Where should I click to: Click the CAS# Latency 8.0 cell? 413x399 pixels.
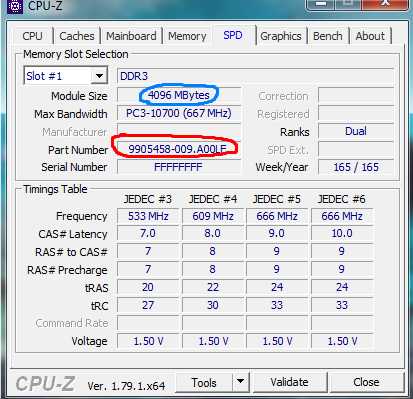pos(213,233)
